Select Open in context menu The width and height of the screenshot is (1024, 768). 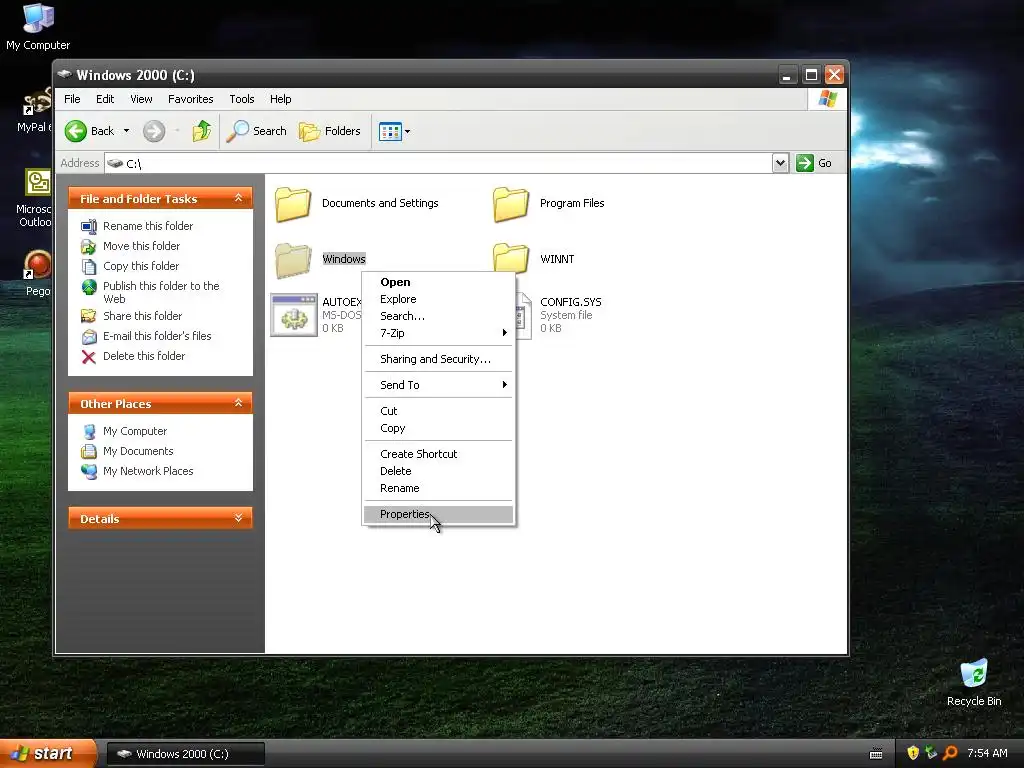pos(438,282)
